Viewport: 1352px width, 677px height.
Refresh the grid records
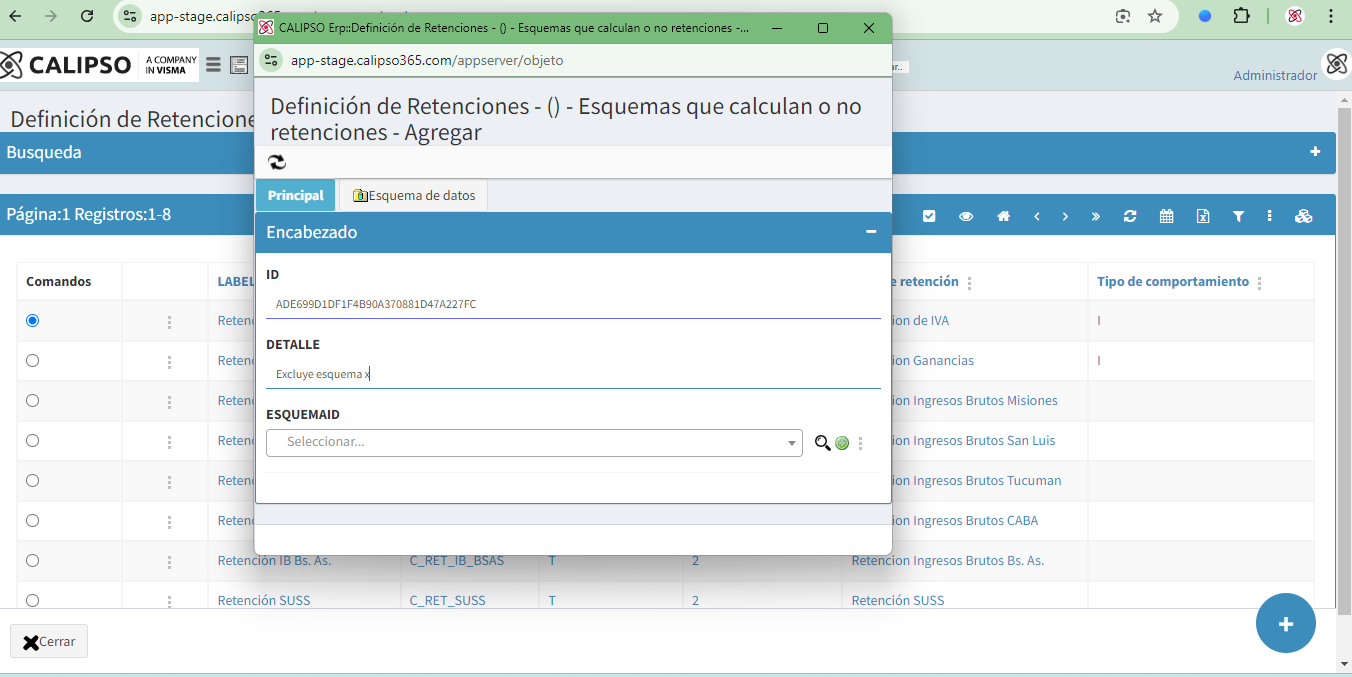tap(1130, 216)
